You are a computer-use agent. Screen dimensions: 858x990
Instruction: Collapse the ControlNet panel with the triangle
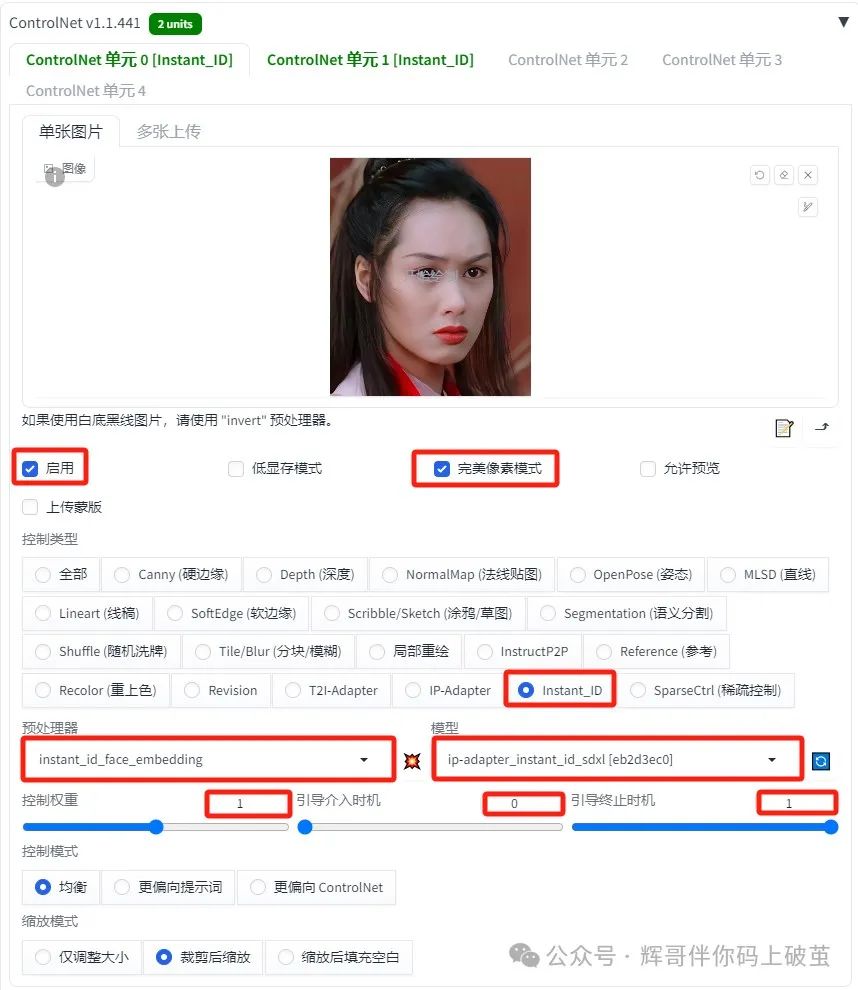click(843, 22)
